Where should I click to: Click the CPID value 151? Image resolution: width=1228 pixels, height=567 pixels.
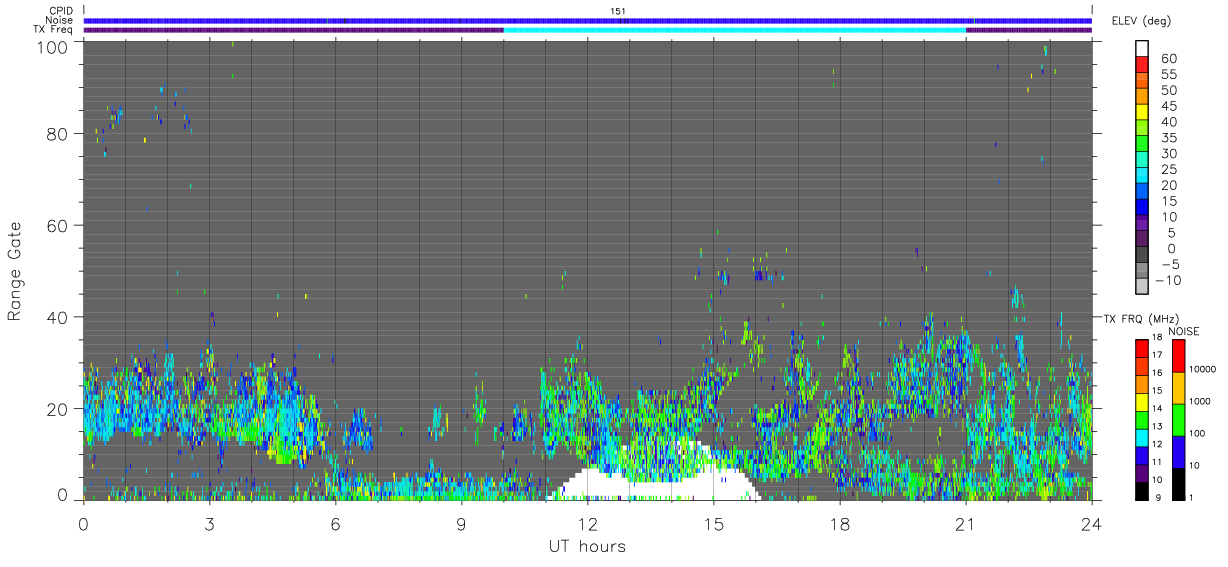coord(618,11)
